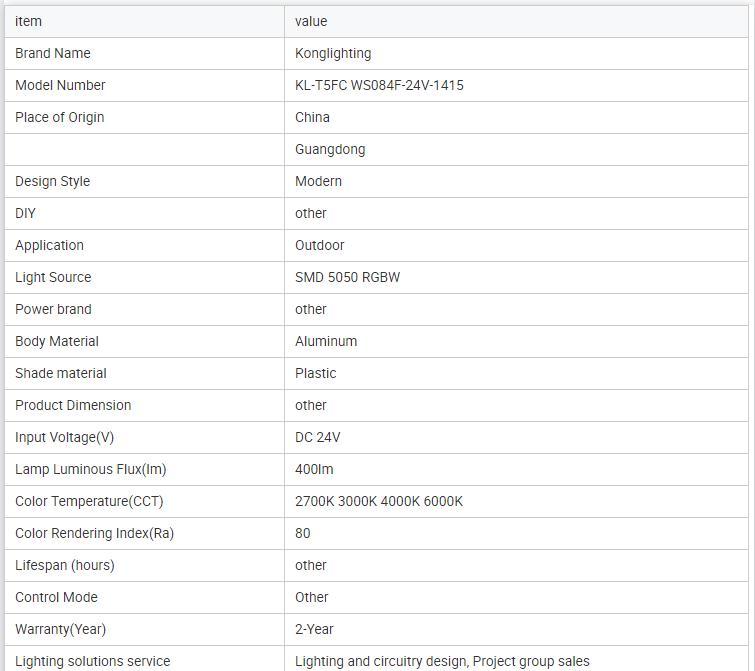This screenshot has width=755, height=671.
Task: Click the Application row label
Action: (49, 245)
